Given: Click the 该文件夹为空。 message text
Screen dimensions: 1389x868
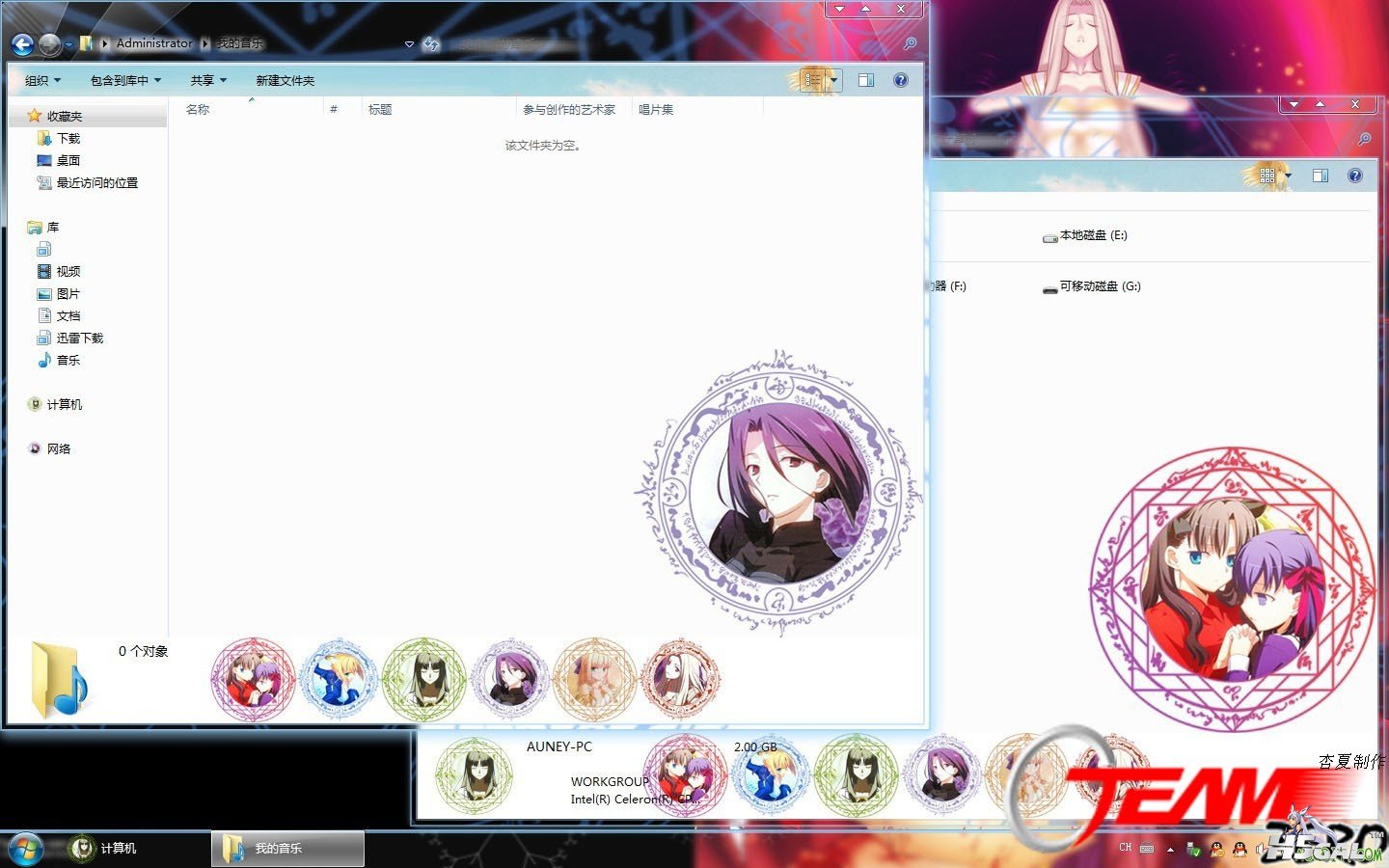Looking at the screenshot, I should tap(543, 146).
